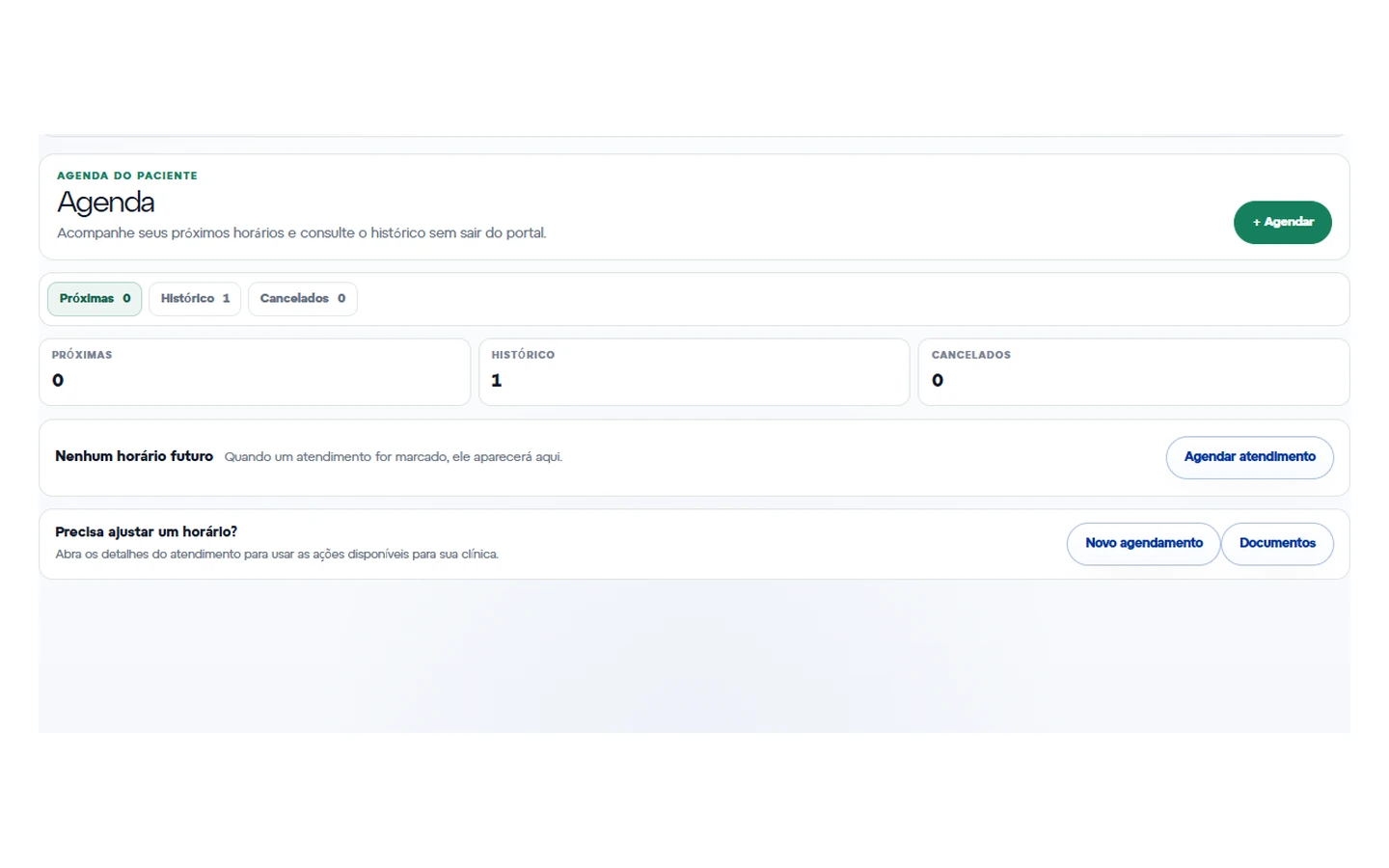The image size is (1389, 868).
Task: Click the 'Agenda' page heading
Action: 106,203
